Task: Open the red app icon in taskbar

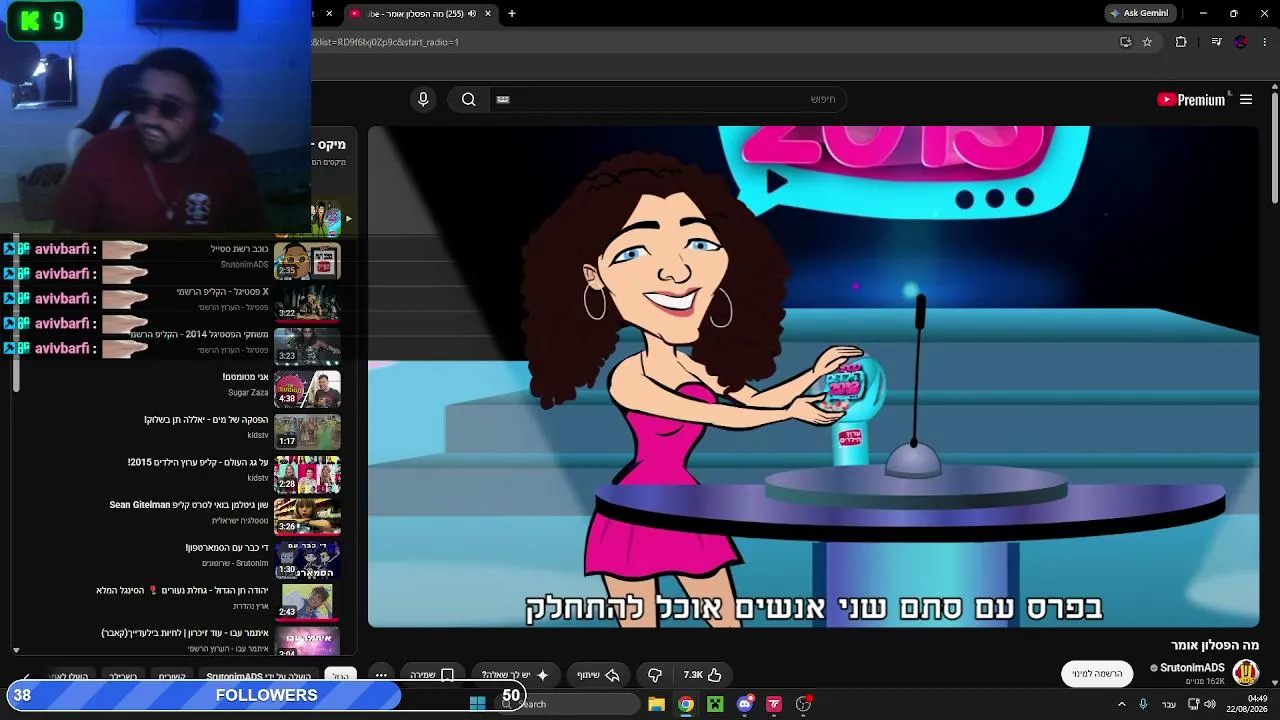Action: click(774, 704)
